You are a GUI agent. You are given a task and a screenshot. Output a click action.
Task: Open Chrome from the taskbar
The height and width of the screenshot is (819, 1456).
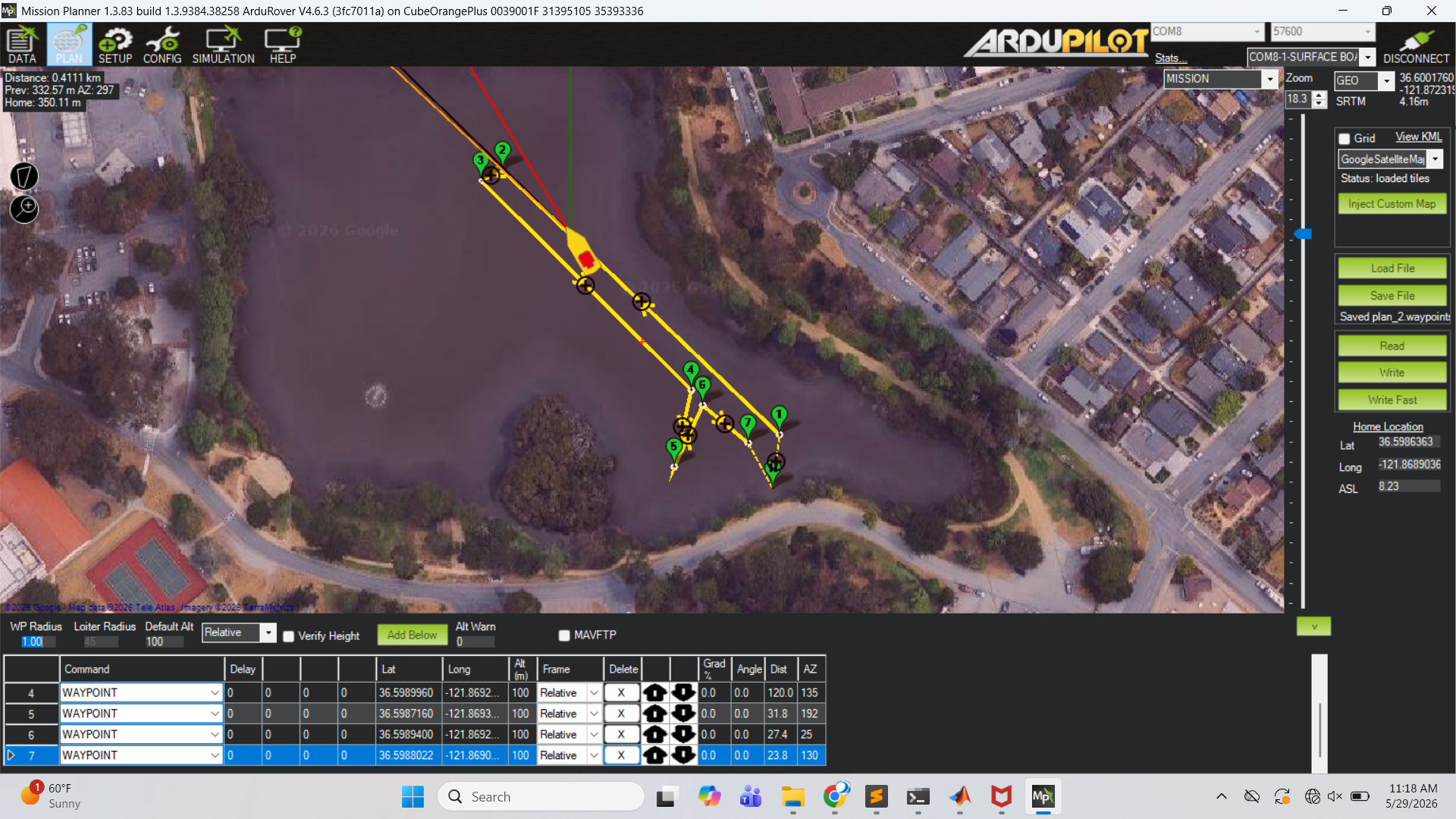click(836, 796)
